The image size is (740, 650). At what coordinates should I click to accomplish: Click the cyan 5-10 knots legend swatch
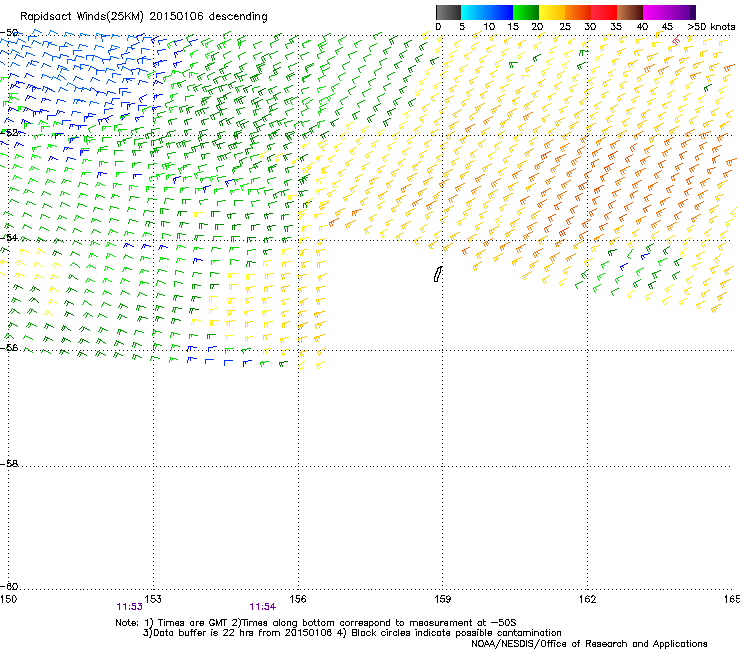(474, 12)
